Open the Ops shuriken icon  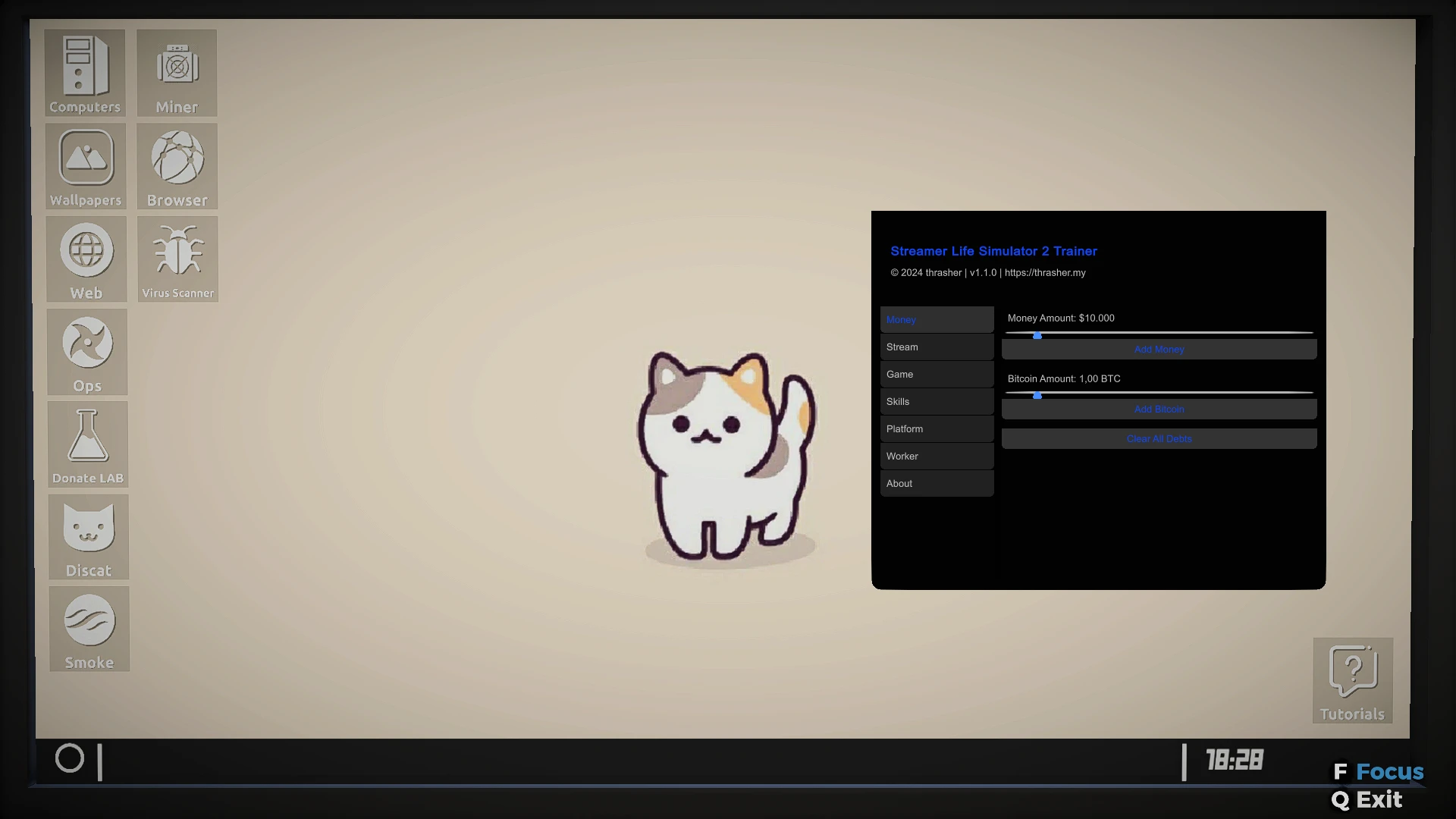coord(87,352)
